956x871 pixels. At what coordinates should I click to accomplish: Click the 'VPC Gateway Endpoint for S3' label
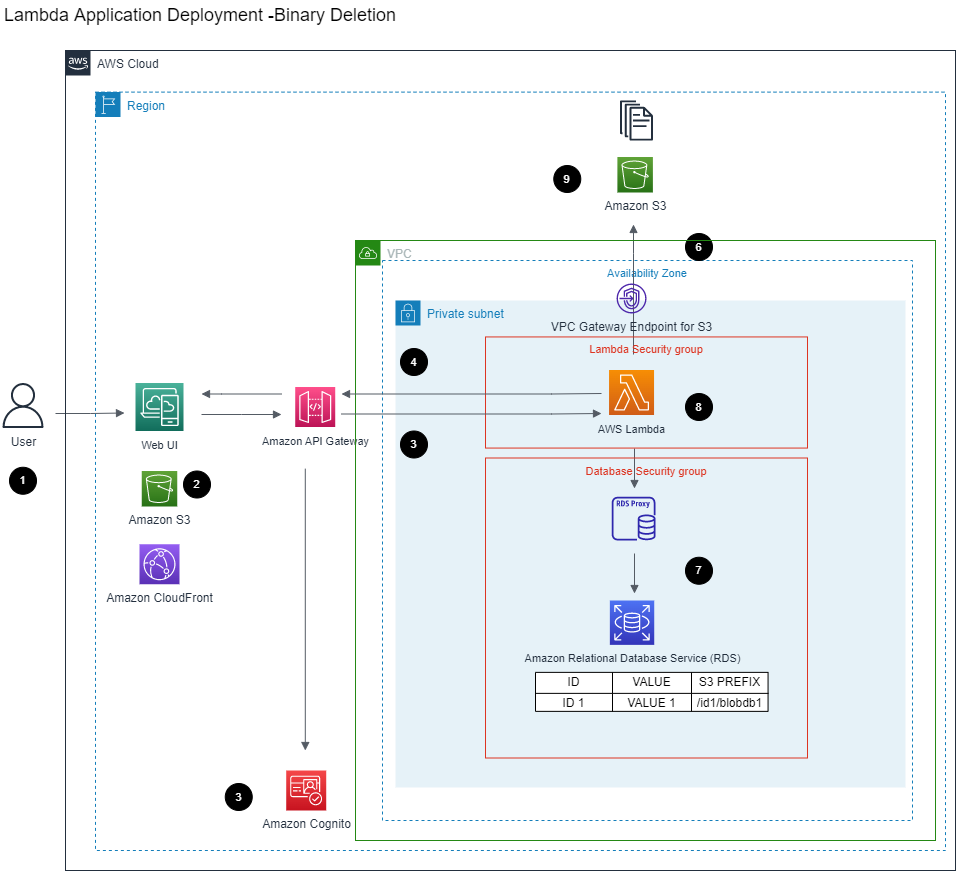tap(632, 327)
